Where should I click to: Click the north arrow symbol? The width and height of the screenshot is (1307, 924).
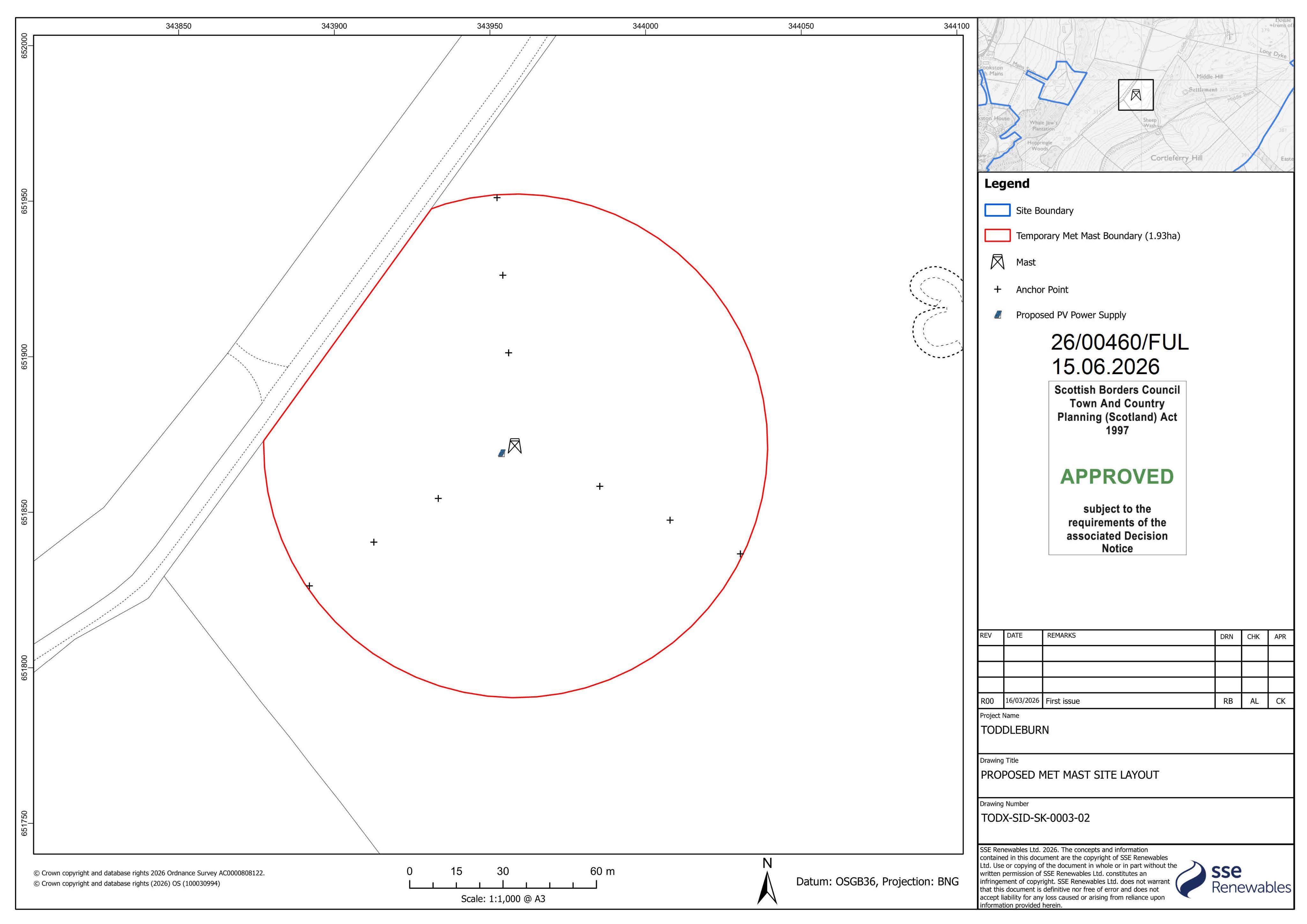[x=767, y=881]
